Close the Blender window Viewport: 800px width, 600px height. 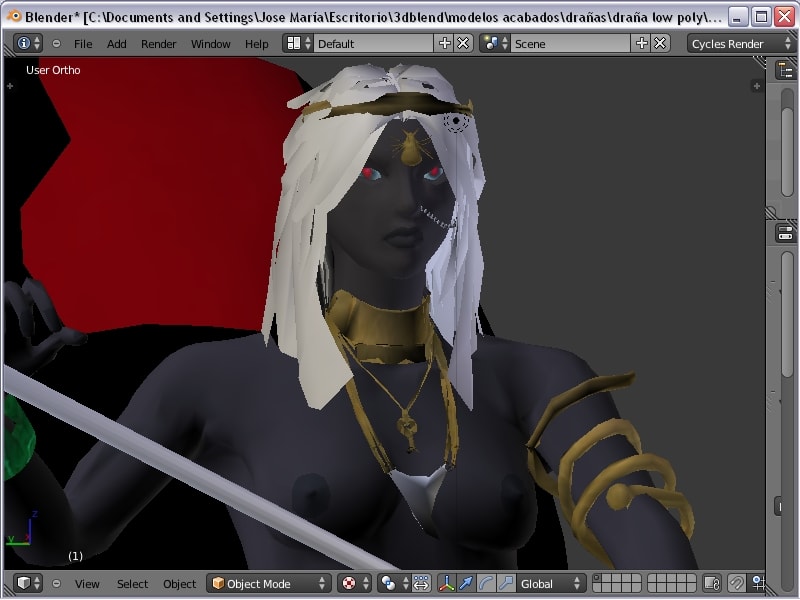click(x=784, y=17)
